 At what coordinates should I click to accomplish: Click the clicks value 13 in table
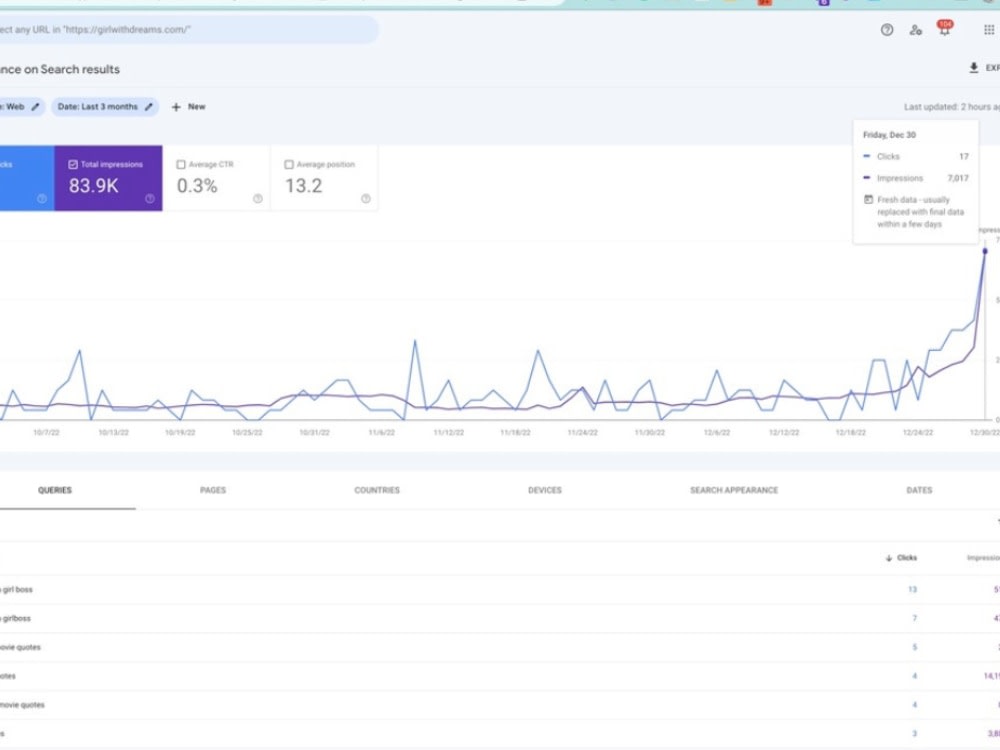(x=912, y=589)
